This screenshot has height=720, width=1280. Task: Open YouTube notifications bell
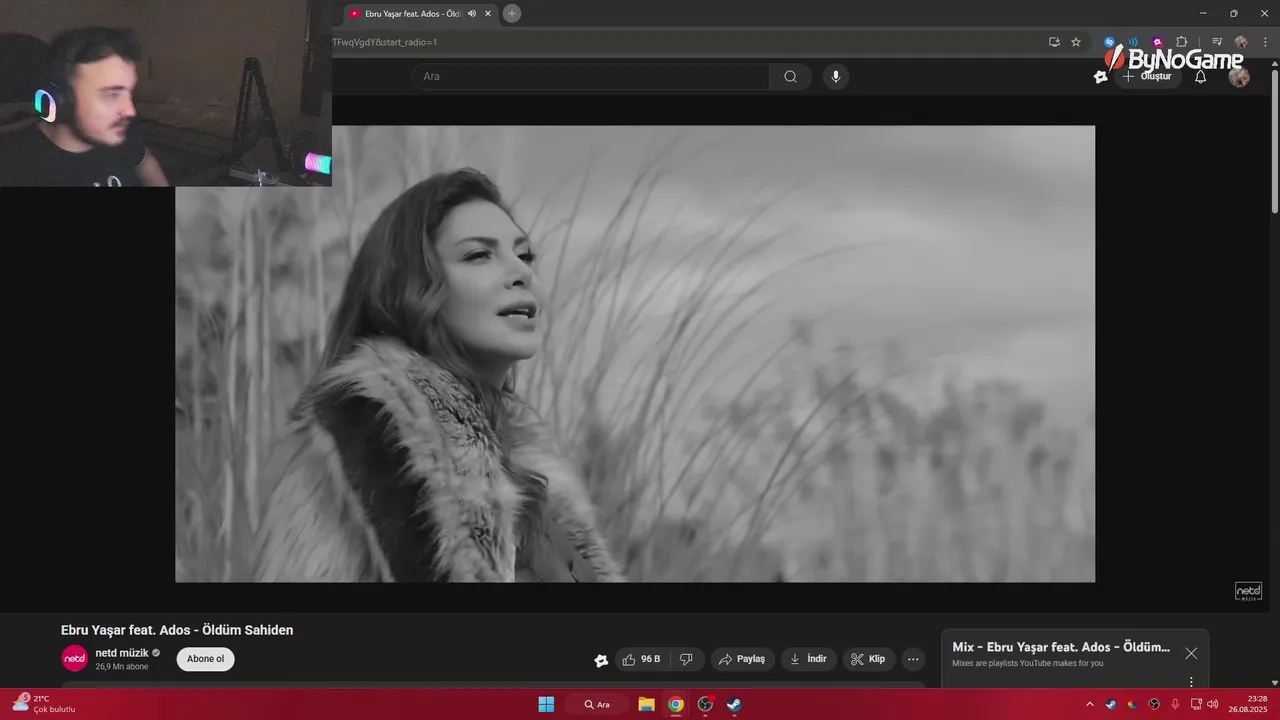pyautogui.click(x=1201, y=77)
